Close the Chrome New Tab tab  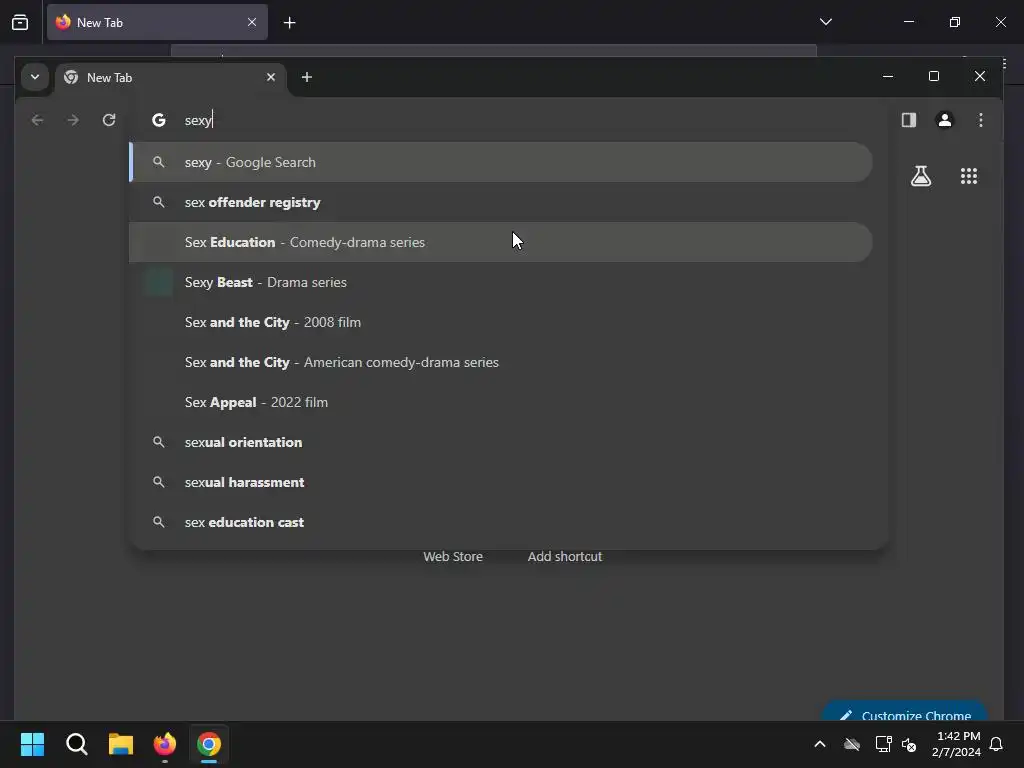(x=271, y=77)
